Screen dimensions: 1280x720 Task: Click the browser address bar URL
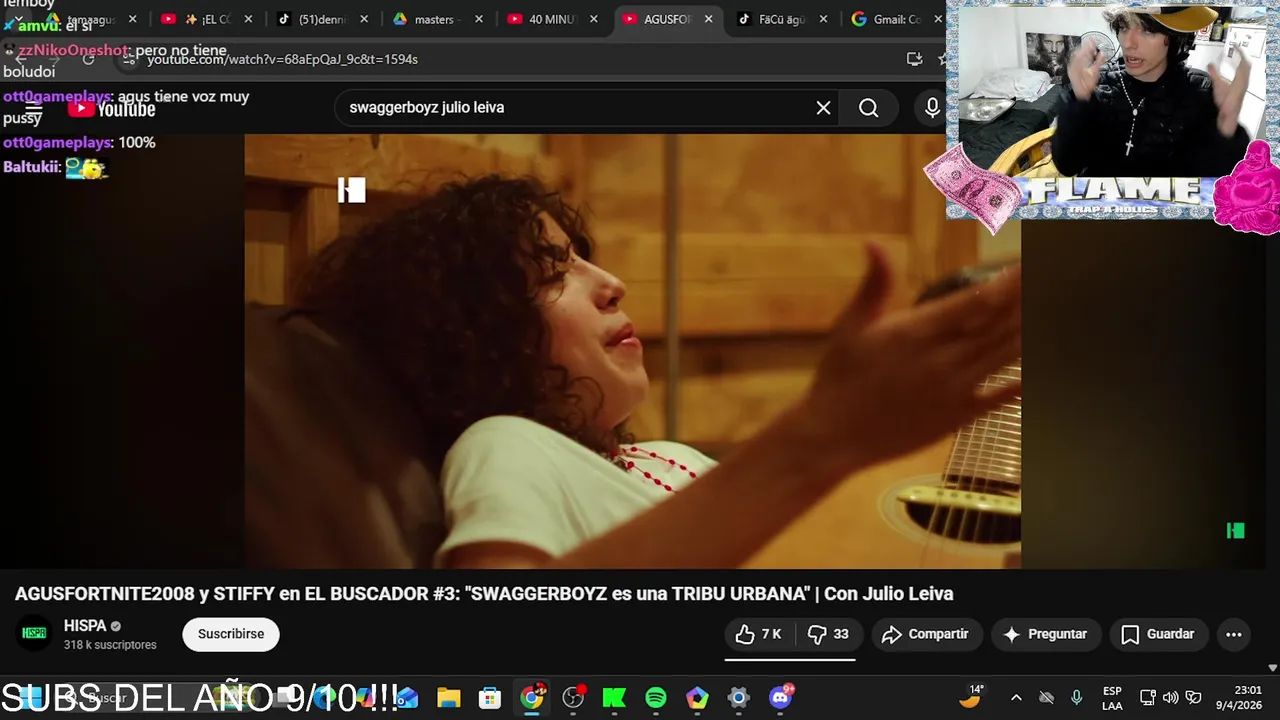pyautogui.click(x=282, y=59)
